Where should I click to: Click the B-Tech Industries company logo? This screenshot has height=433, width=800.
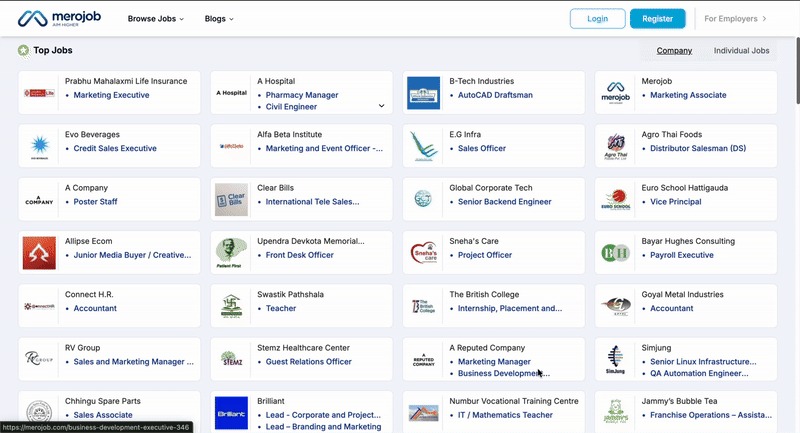click(x=423, y=93)
